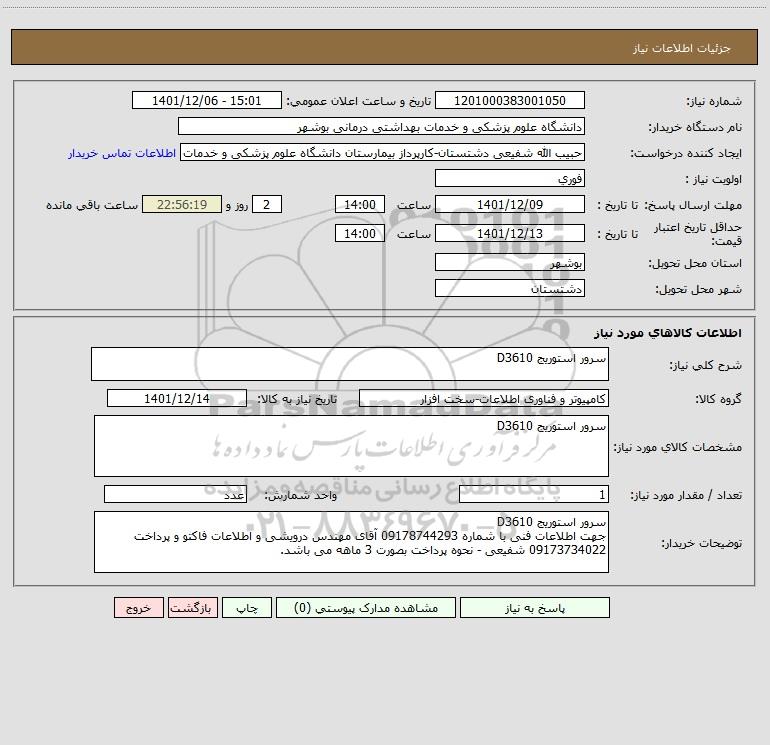This screenshot has height=745, width=770.
Task: Click the label تاریخ و ساعت اعلان عمومی
Action: [x=359, y=102]
